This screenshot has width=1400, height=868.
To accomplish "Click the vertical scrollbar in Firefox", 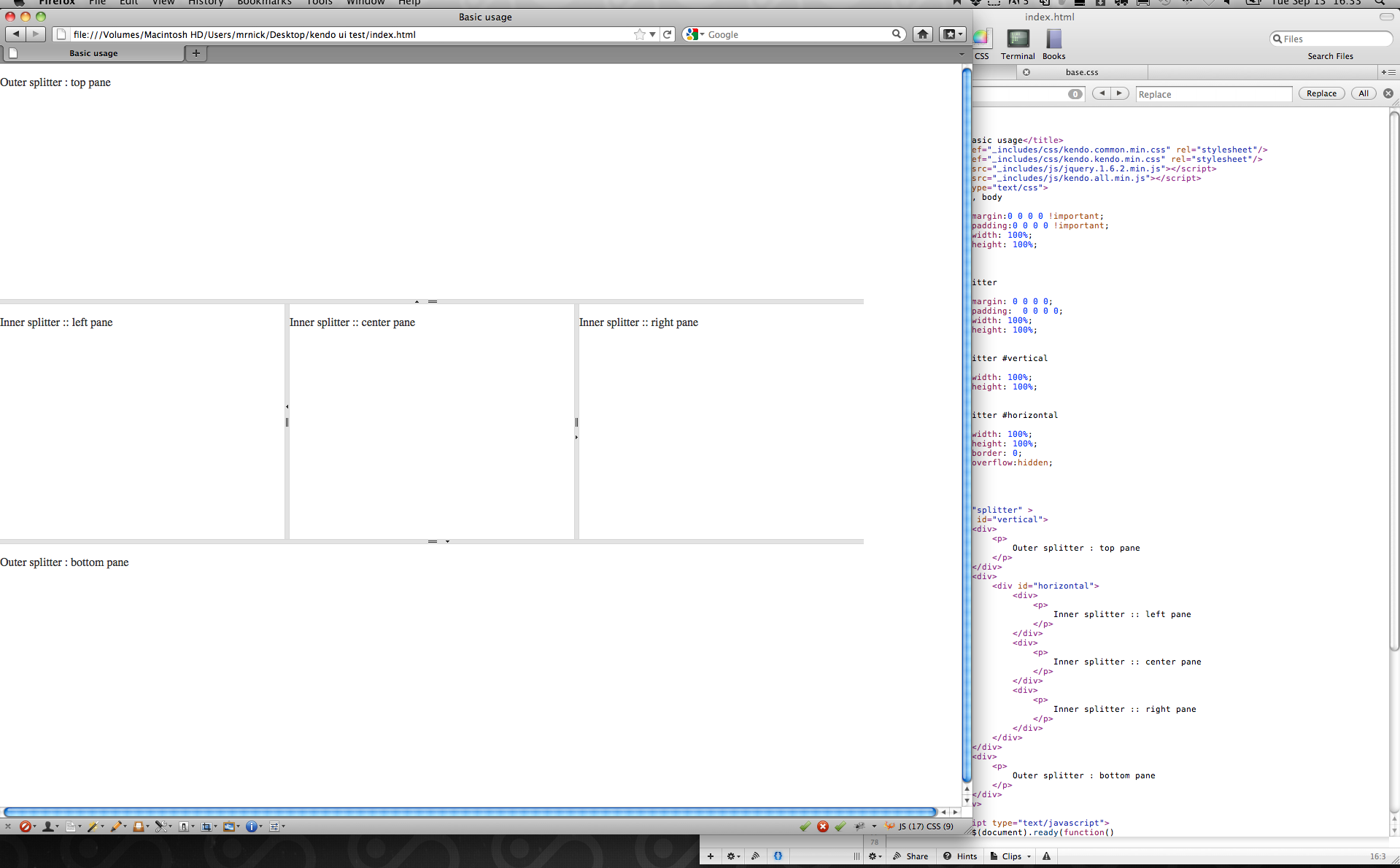I will [967, 425].
